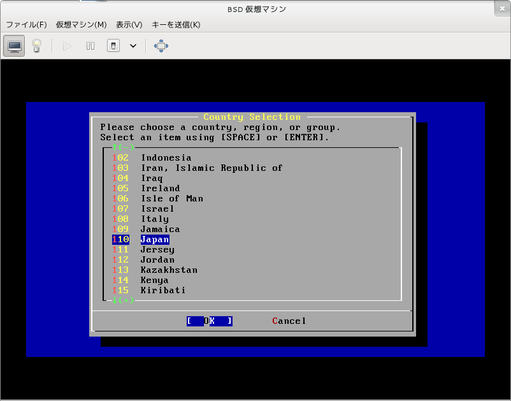Open the ファイル(F) menu
The image size is (511, 401).
[x=26, y=25]
